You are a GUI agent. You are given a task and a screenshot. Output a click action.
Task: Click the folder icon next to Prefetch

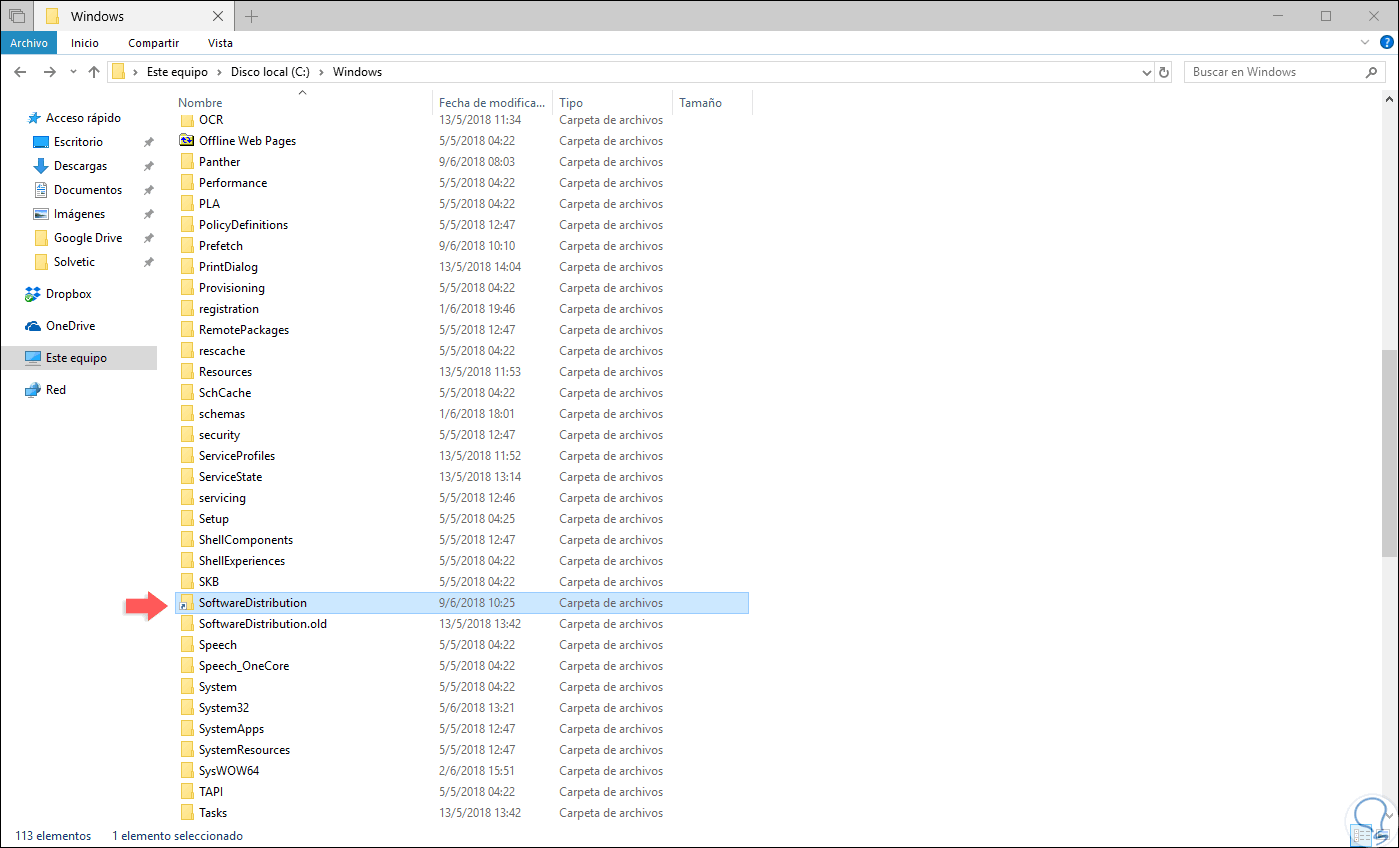pos(186,246)
